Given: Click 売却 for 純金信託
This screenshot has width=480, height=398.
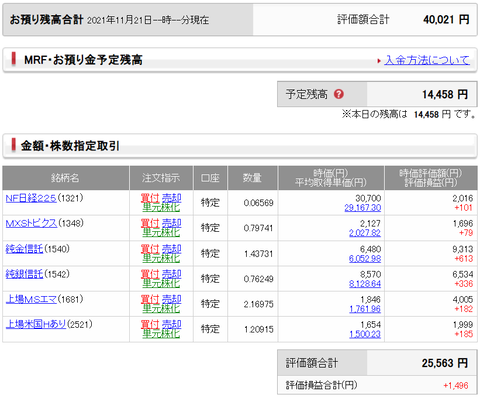Looking at the screenshot, I should pyautogui.click(x=171, y=249).
